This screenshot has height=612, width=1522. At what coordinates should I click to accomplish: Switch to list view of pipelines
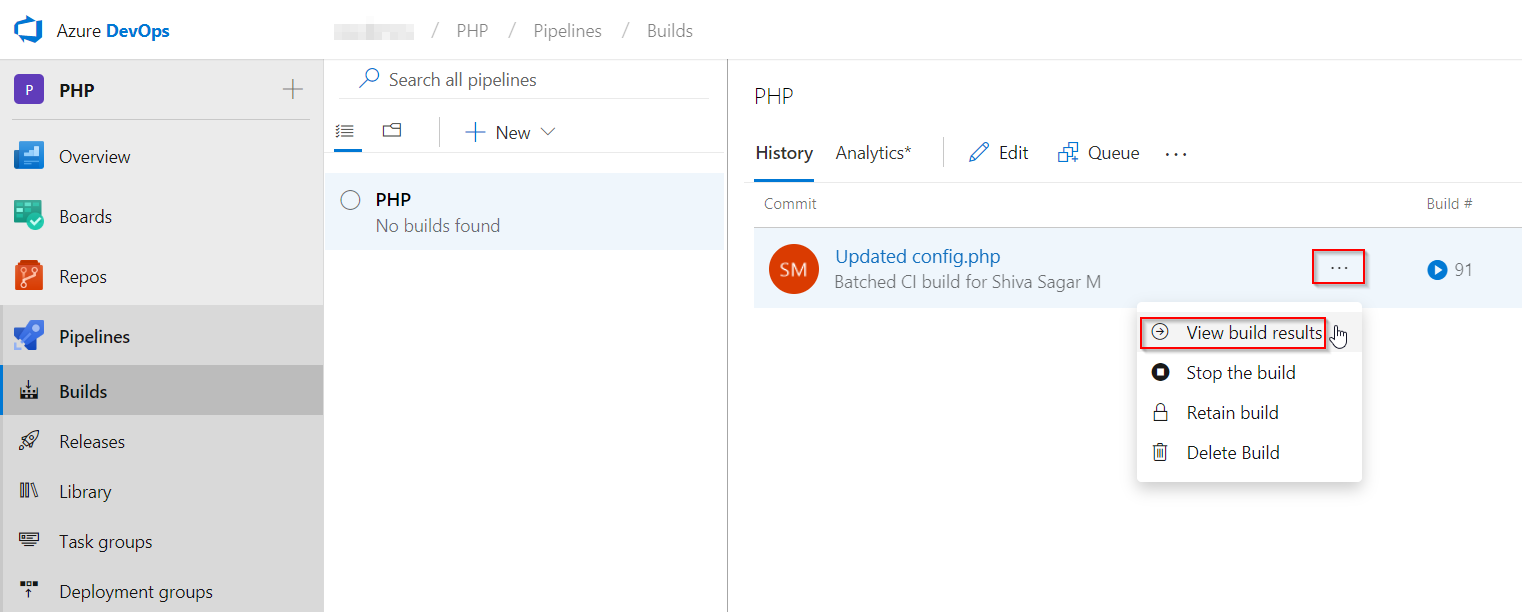(x=345, y=131)
